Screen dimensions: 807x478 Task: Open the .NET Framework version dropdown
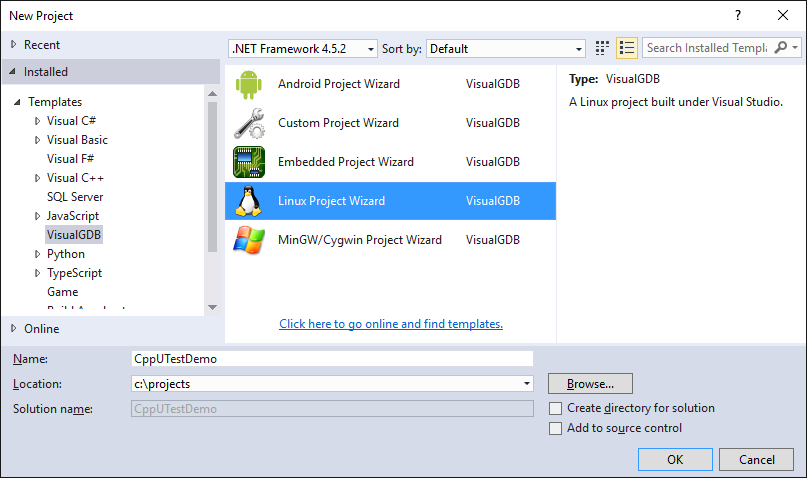coord(303,49)
